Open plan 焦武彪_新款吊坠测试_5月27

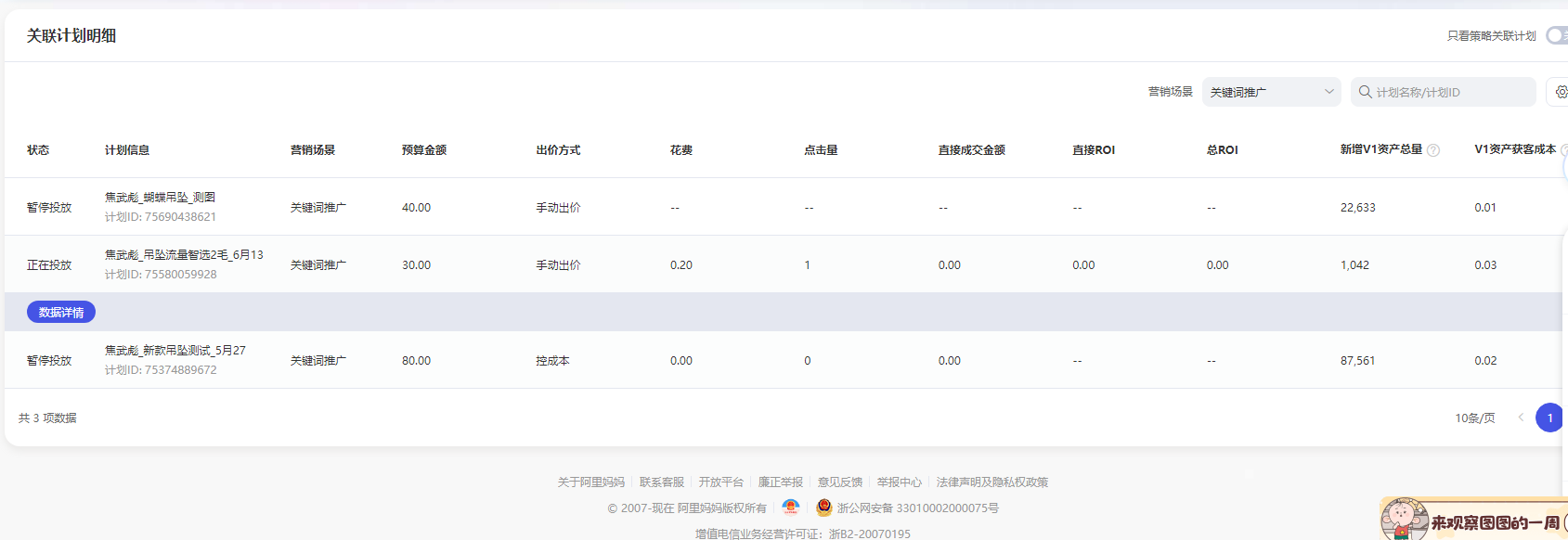pos(175,350)
